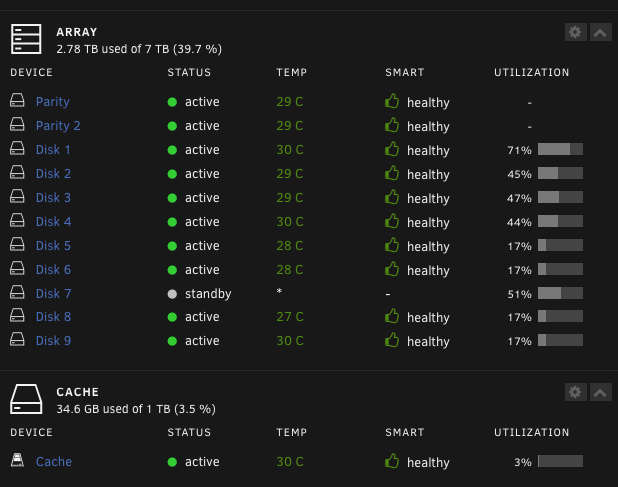Click Disk 4's SMART thumbs-up icon
The image size is (618, 487).
[392, 221]
